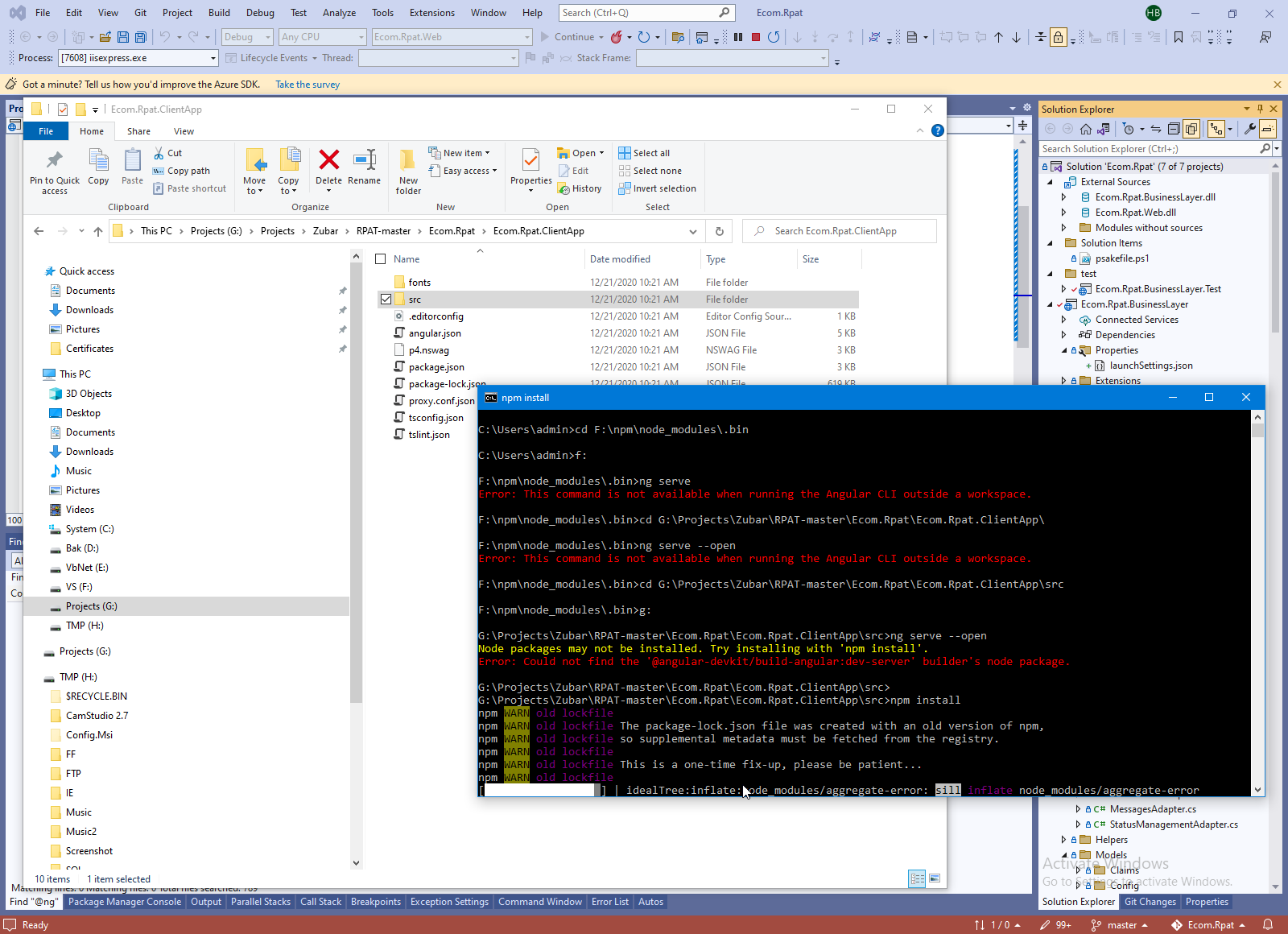Screen dimensions: 1288x934
Task: Click Solution Explorer Home icon
Action: 1086,129
